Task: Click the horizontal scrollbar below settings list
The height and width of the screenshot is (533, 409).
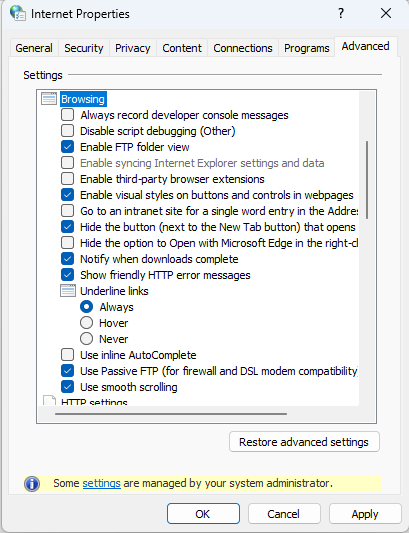Action: 171,414
